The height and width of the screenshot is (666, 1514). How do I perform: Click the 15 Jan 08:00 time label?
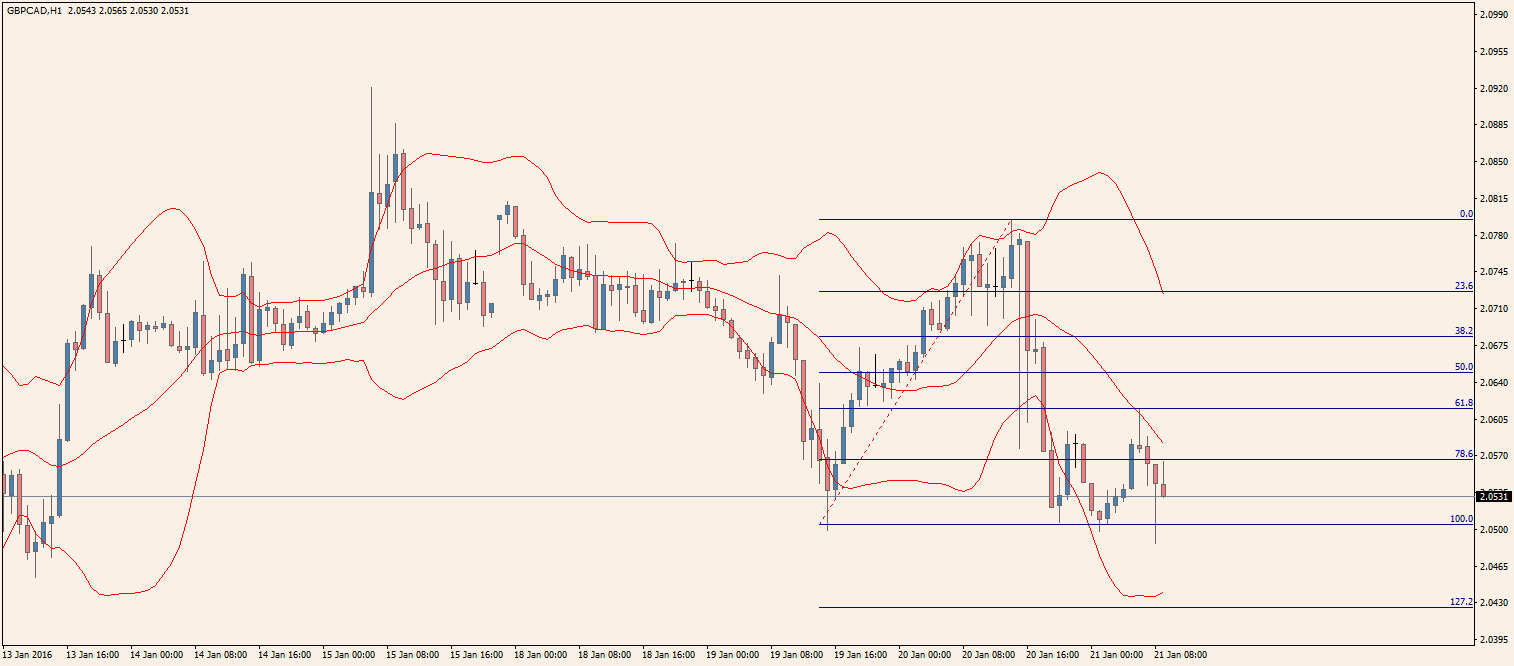[412, 655]
